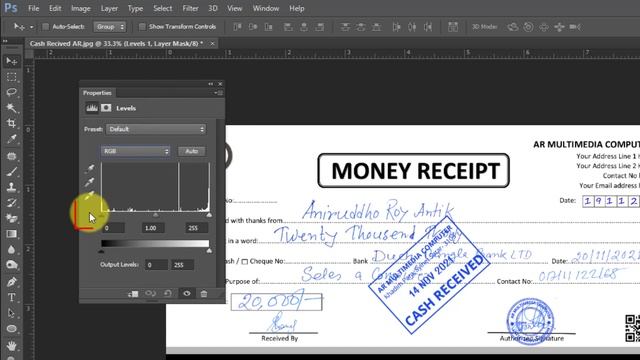Open the Help menu
This screenshot has width=640, height=360.
pyautogui.click(x=297, y=8)
